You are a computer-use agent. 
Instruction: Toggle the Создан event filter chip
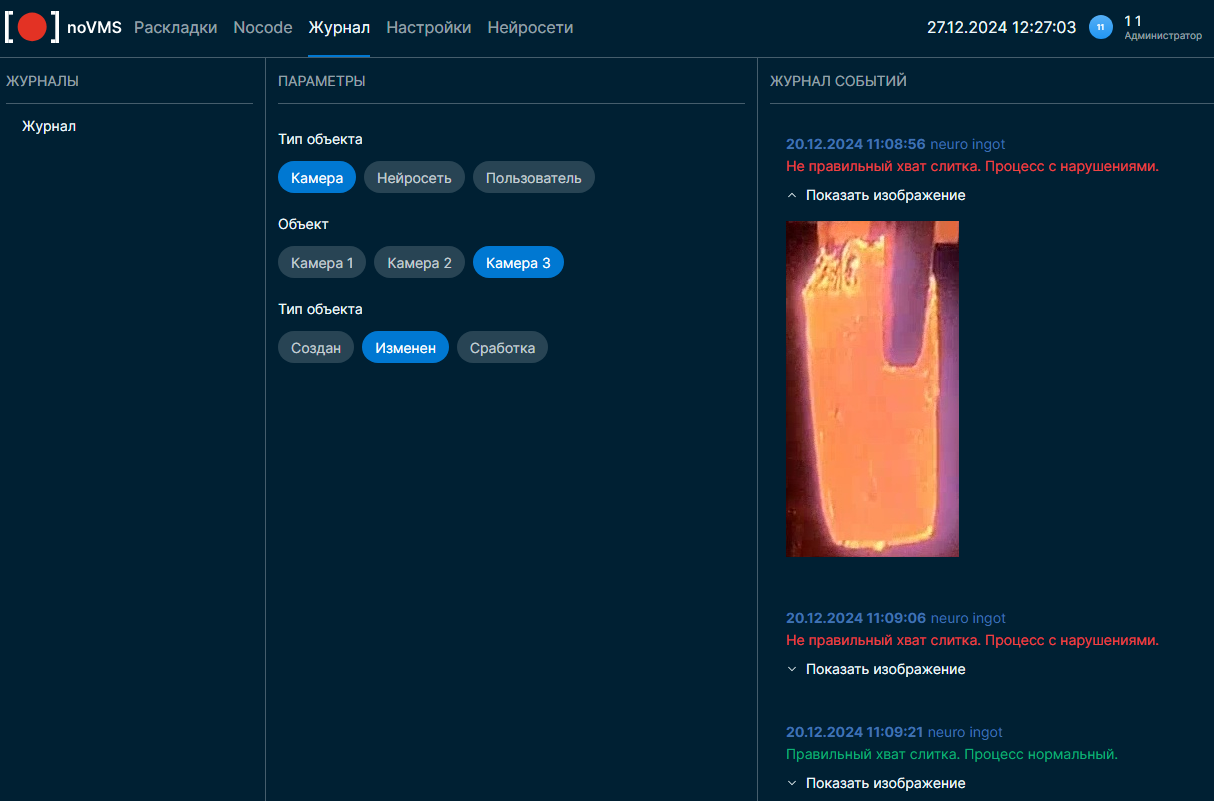[x=316, y=348]
